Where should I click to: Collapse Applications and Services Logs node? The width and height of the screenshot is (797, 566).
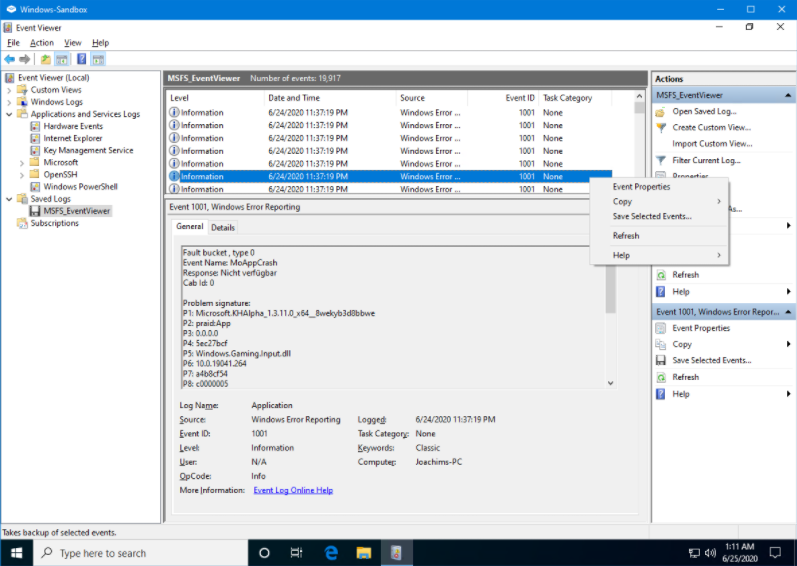(9, 114)
